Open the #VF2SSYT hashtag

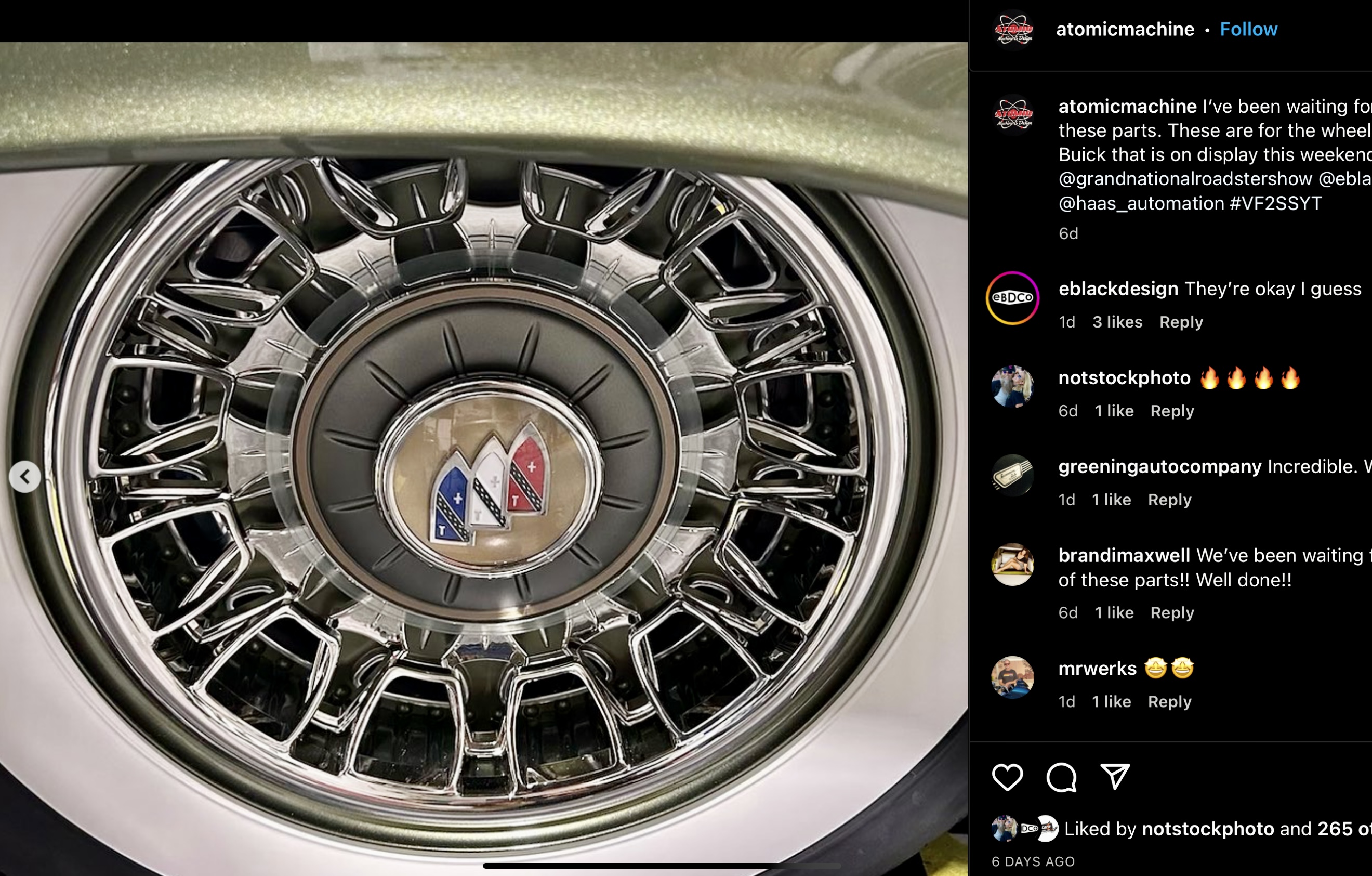coord(1275,203)
